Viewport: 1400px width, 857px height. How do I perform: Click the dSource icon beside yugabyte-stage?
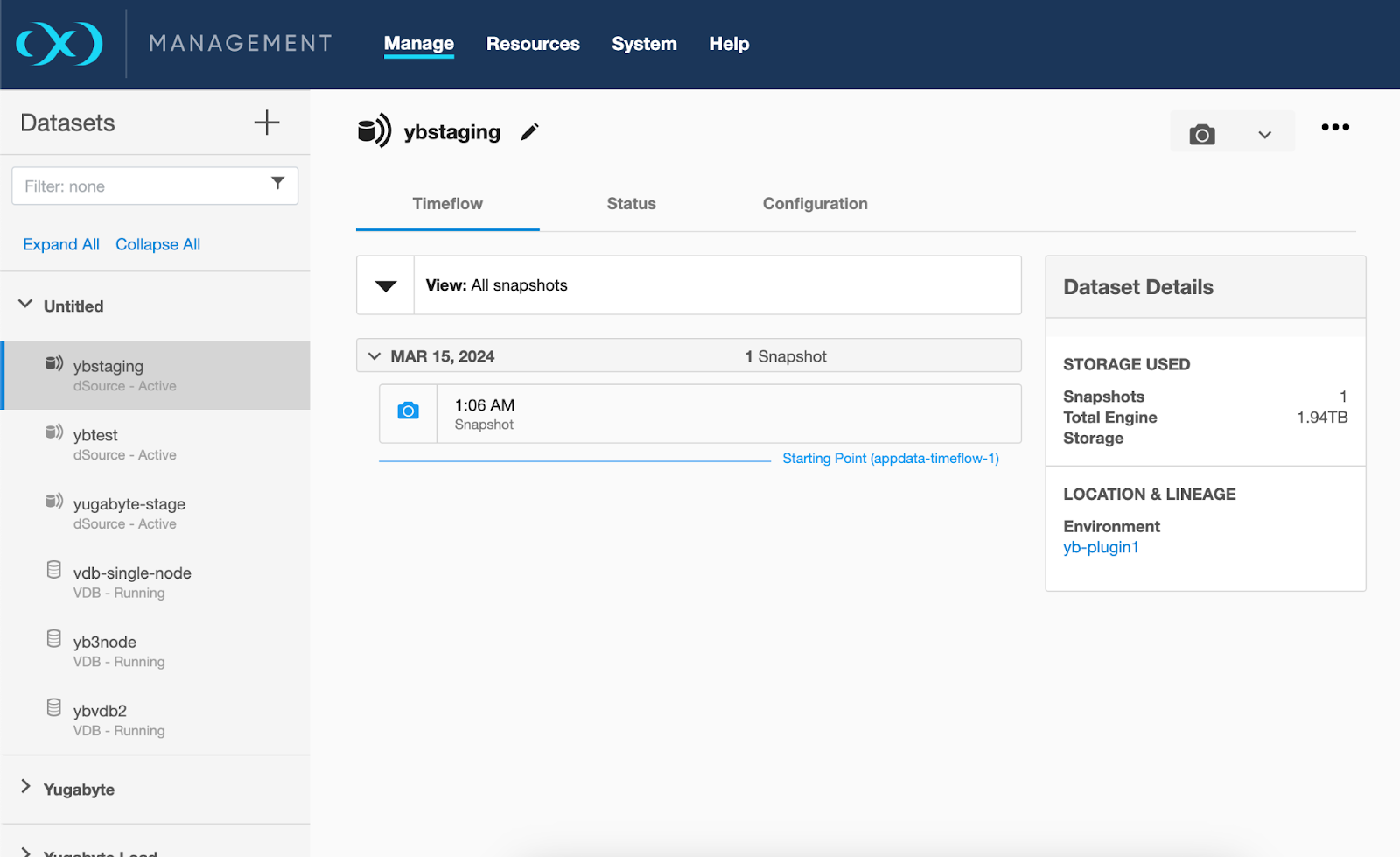[x=53, y=502]
